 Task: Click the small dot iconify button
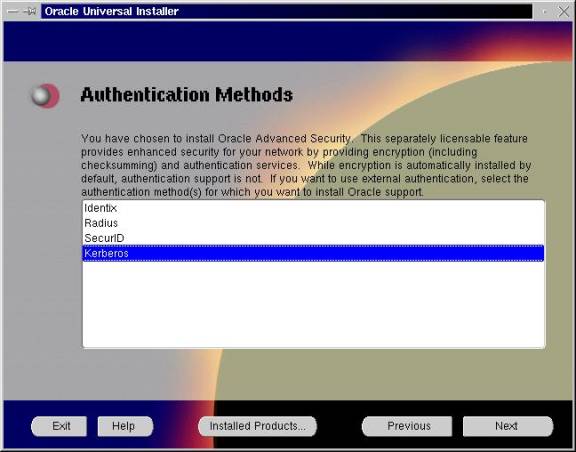[544, 12]
